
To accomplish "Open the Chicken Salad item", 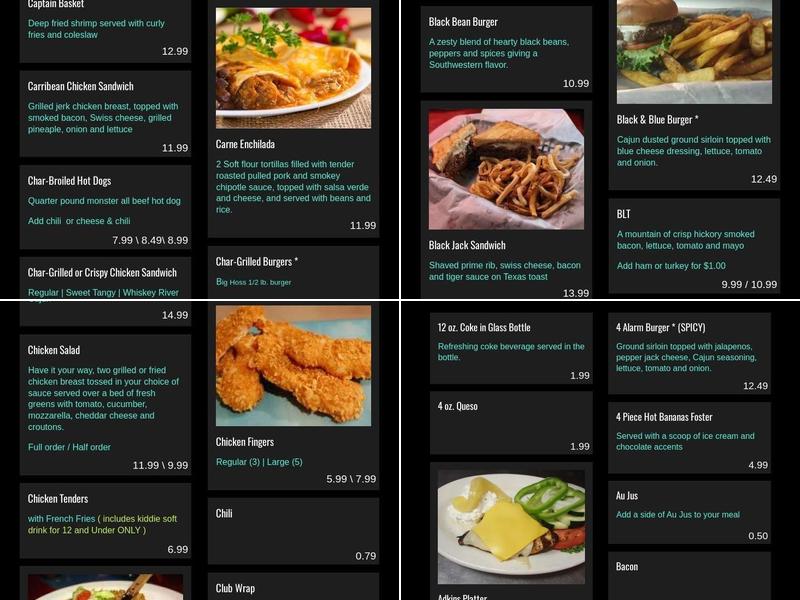I will tap(105, 405).
